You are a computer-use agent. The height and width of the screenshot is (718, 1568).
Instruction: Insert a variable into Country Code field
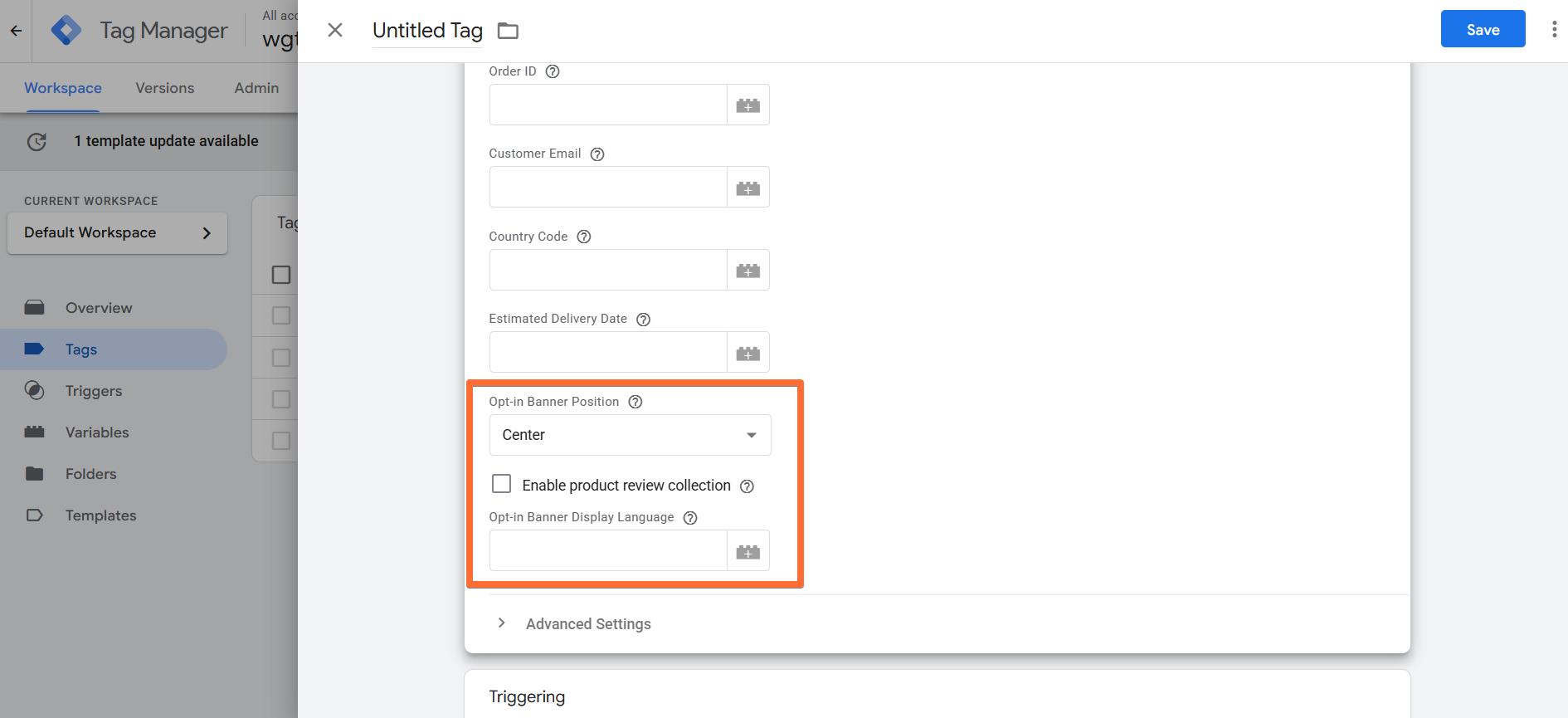(748, 270)
